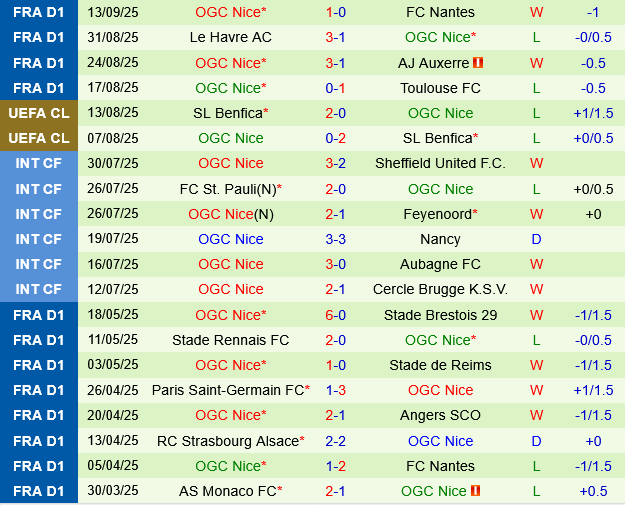Select Paris Saint-Germain FC team link

(228, 390)
